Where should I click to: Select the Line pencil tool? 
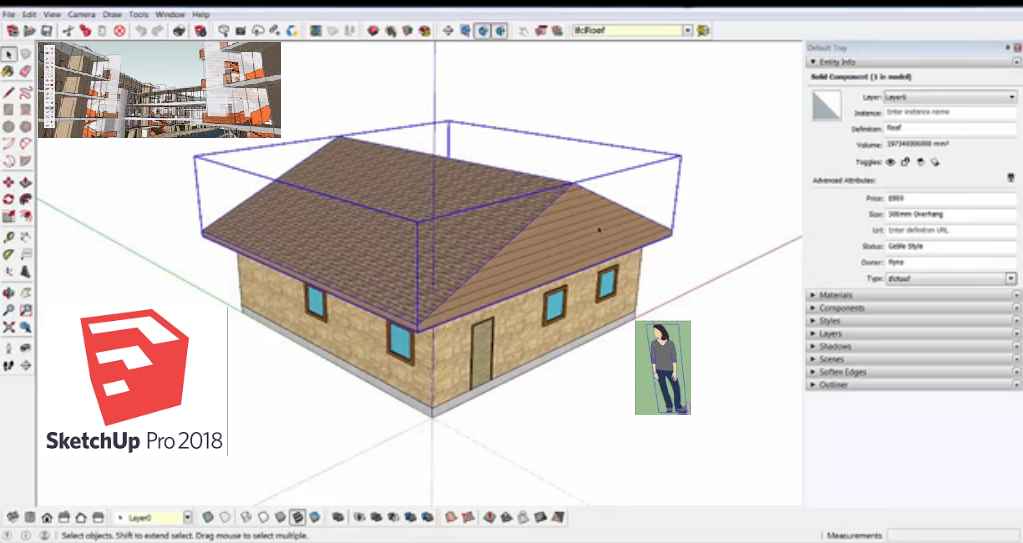[x=9, y=92]
